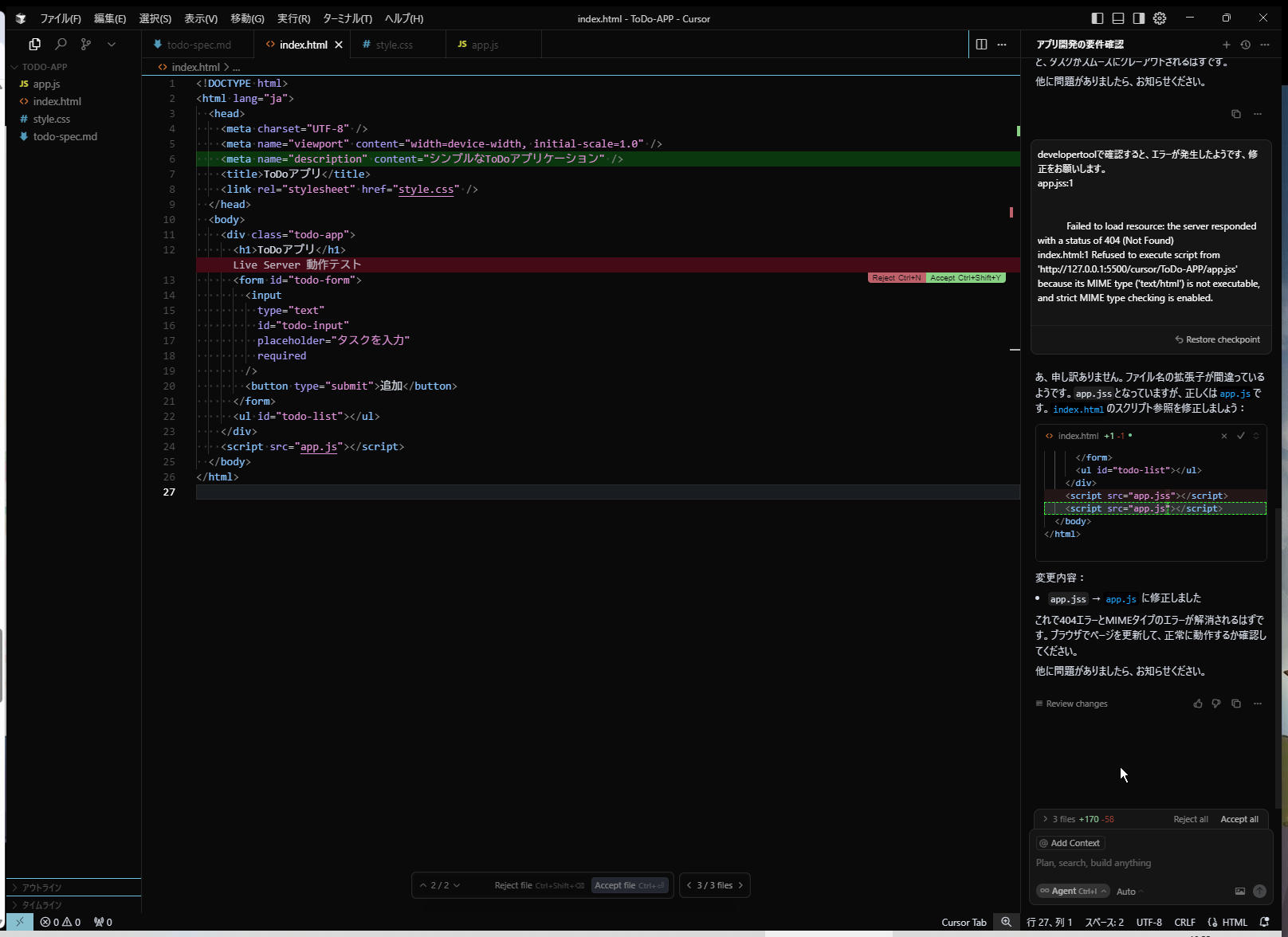Expand the アウトライン section
Image resolution: width=1288 pixels, height=937 pixels.
41,888
